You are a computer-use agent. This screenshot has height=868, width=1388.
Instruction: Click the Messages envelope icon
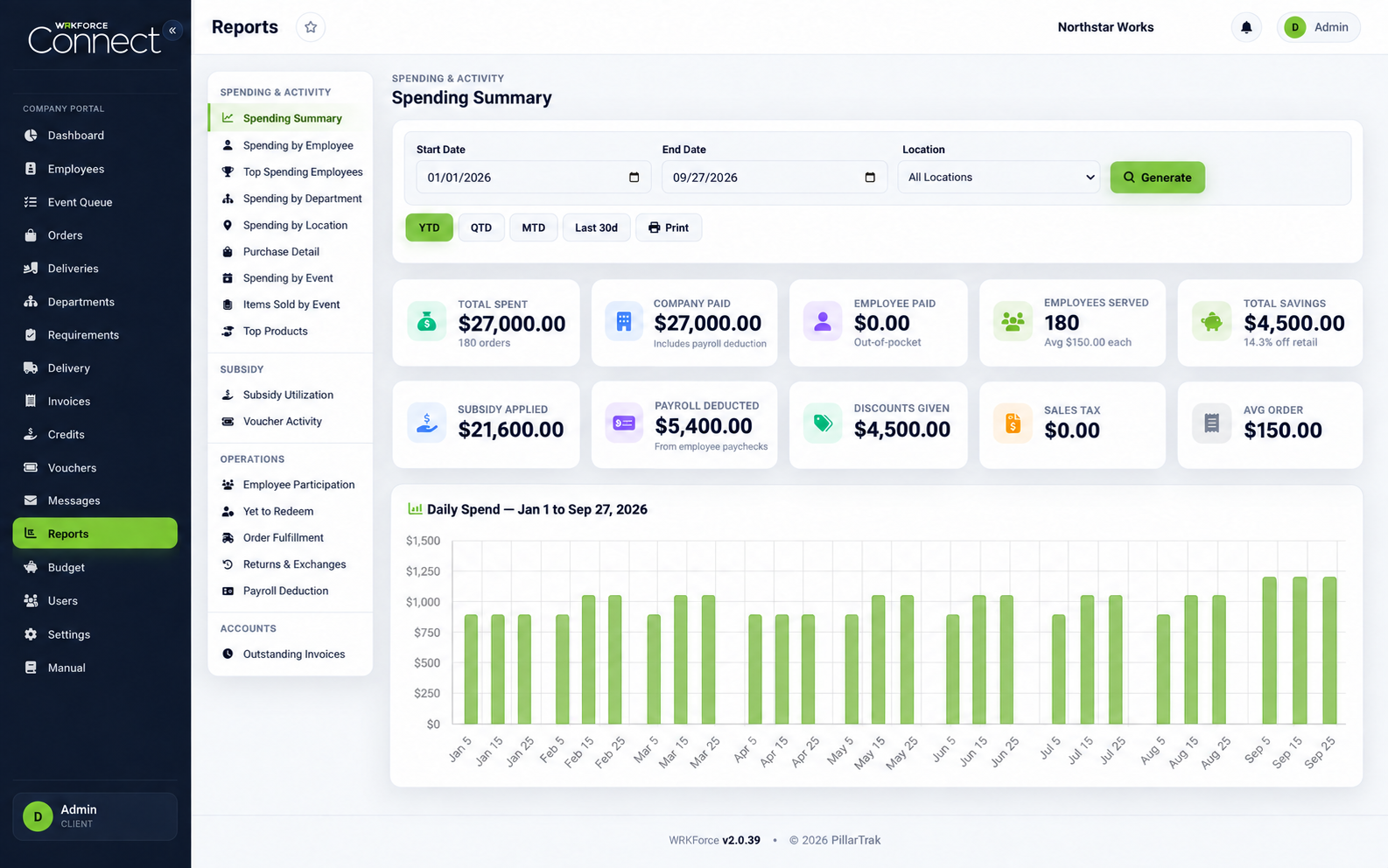31,500
